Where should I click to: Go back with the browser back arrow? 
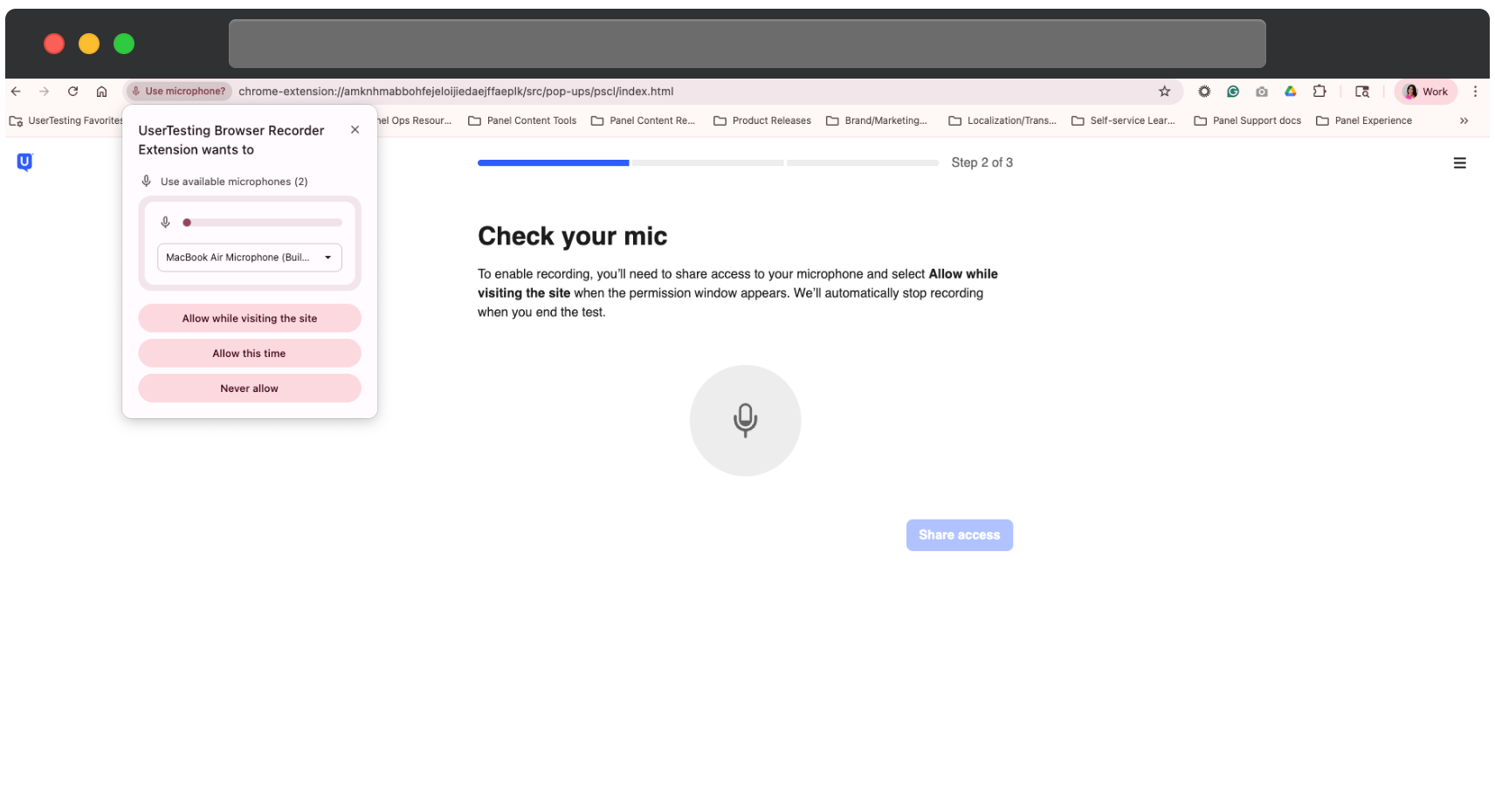16,91
